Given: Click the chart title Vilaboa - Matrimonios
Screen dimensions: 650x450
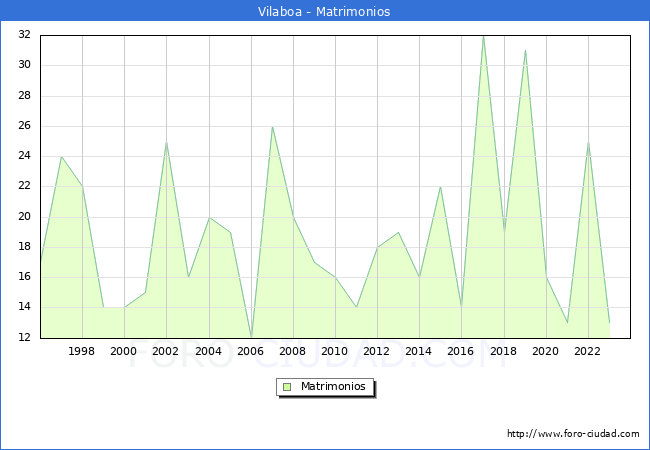Looking at the screenshot, I should pos(325,12).
